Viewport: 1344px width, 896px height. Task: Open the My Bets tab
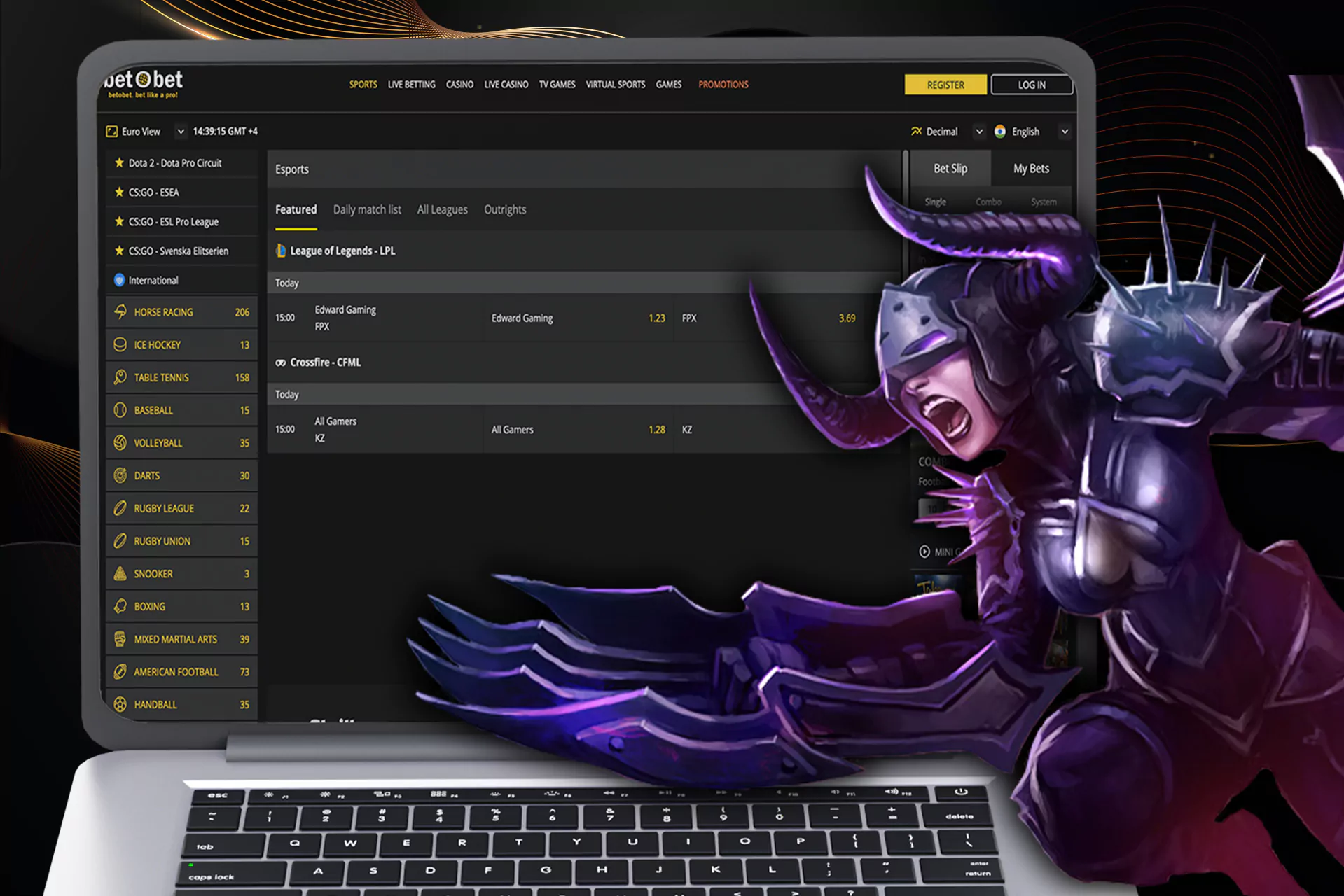point(1031,169)
